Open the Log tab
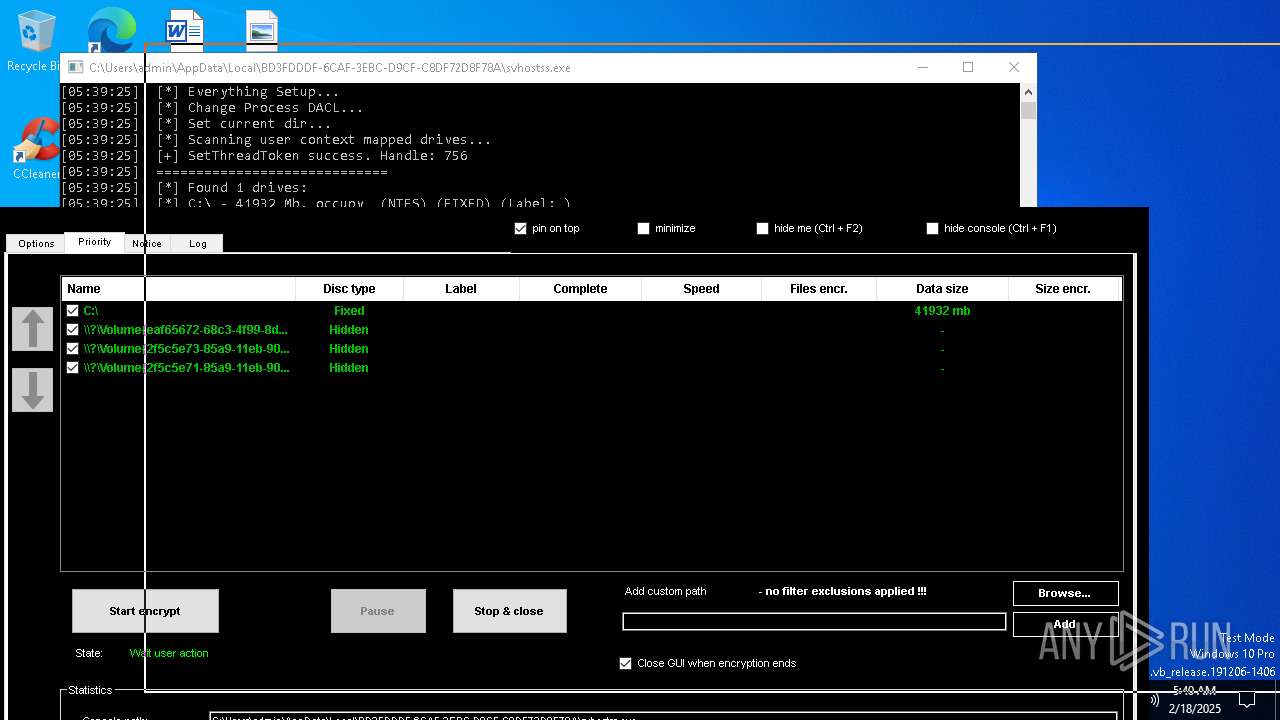This screenshot has height=720, width=1280. coord(198,243)
